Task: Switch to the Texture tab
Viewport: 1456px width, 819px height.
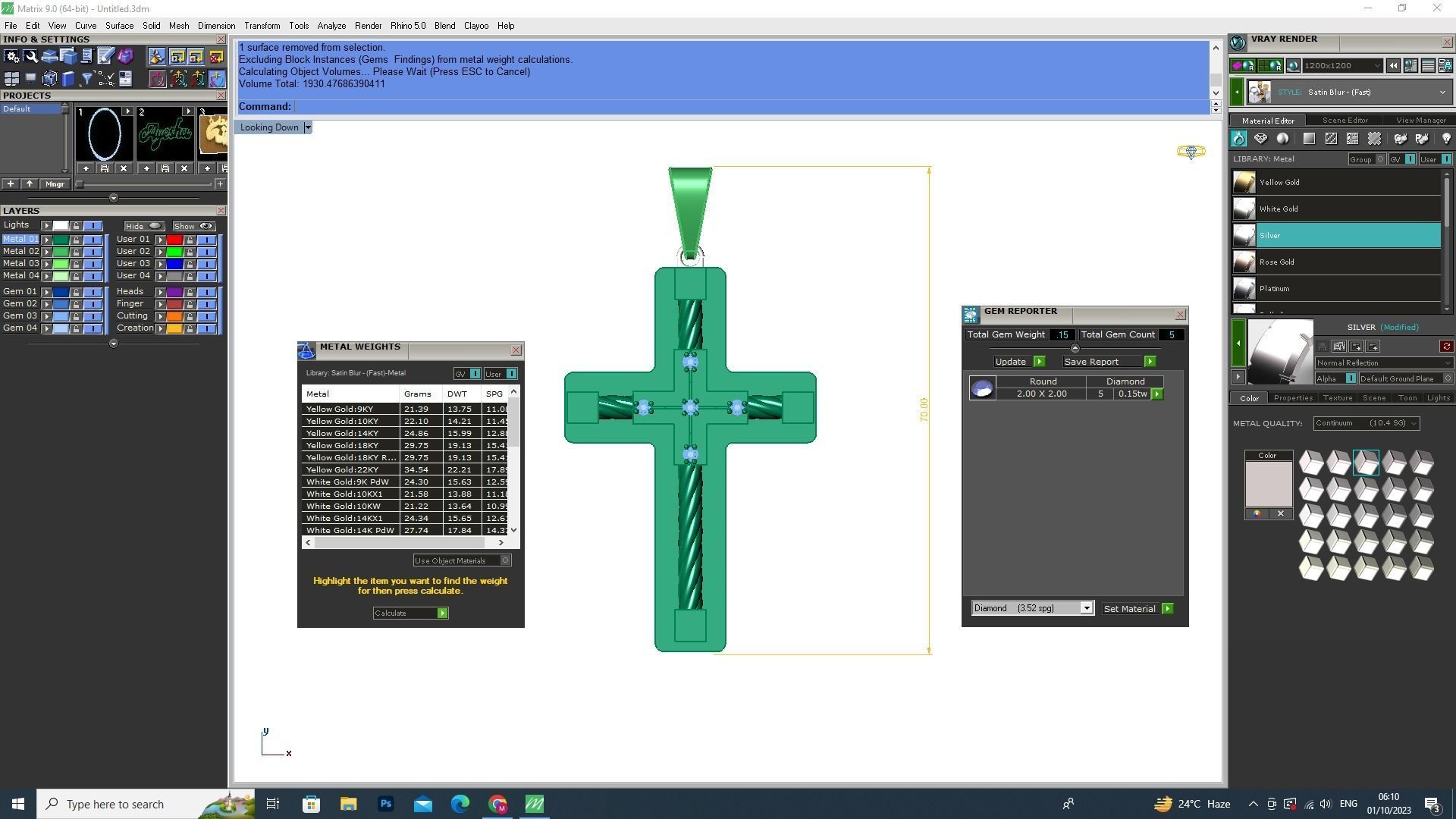Action: [x=1338, y=398]
